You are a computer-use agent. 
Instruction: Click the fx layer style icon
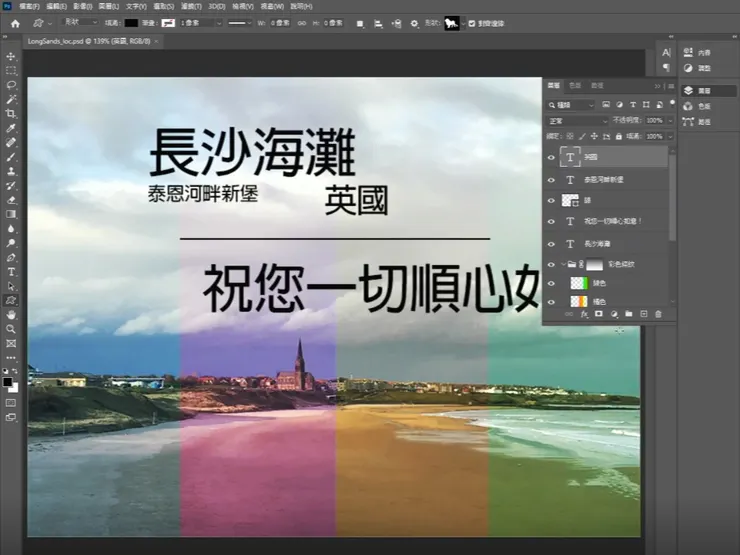tap(584, 314)
